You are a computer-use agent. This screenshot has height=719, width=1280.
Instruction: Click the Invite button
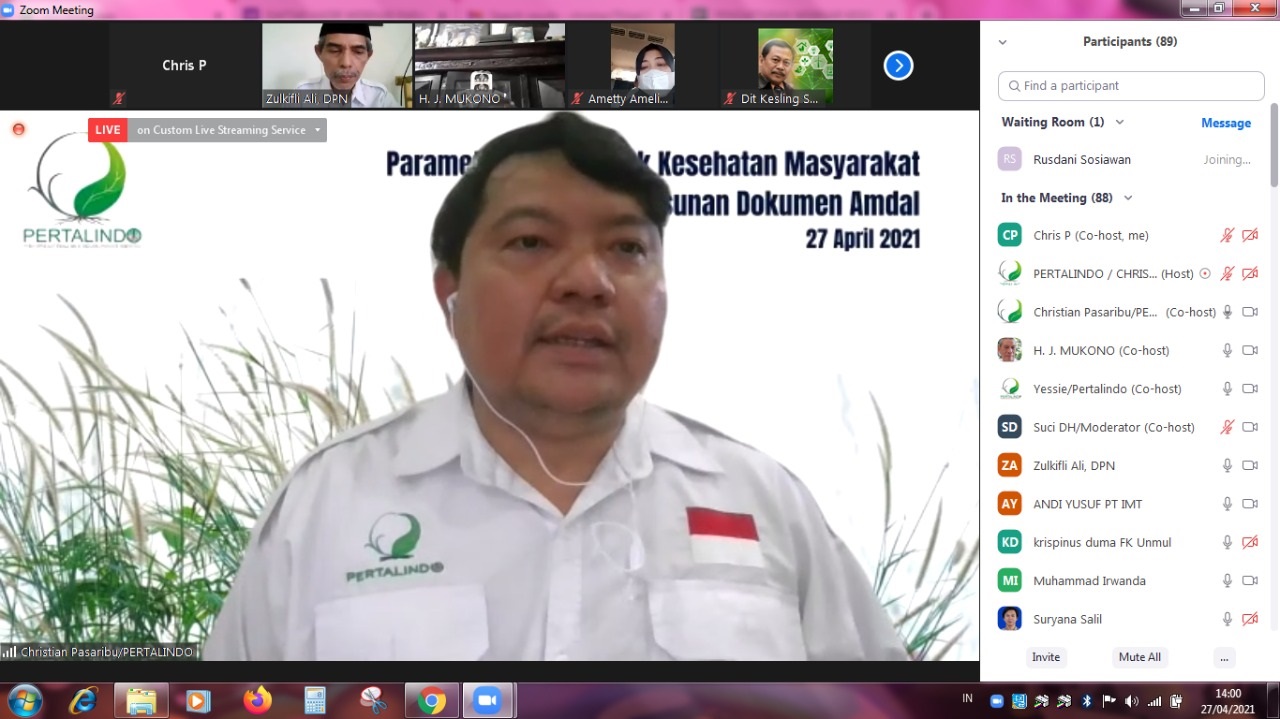(x=1046, y=657)
